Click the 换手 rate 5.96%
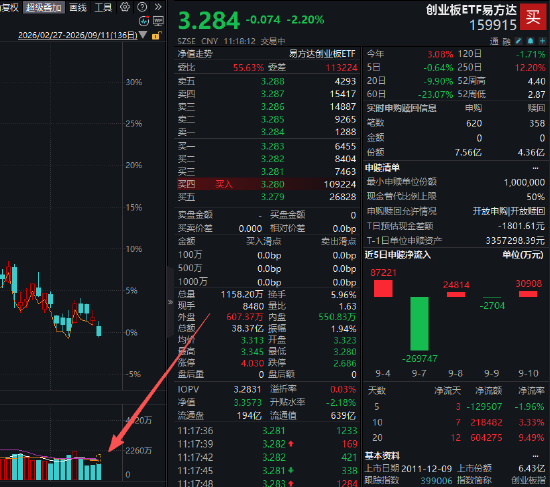The width and height of the screenshot is (550, 487). [343, 295]
